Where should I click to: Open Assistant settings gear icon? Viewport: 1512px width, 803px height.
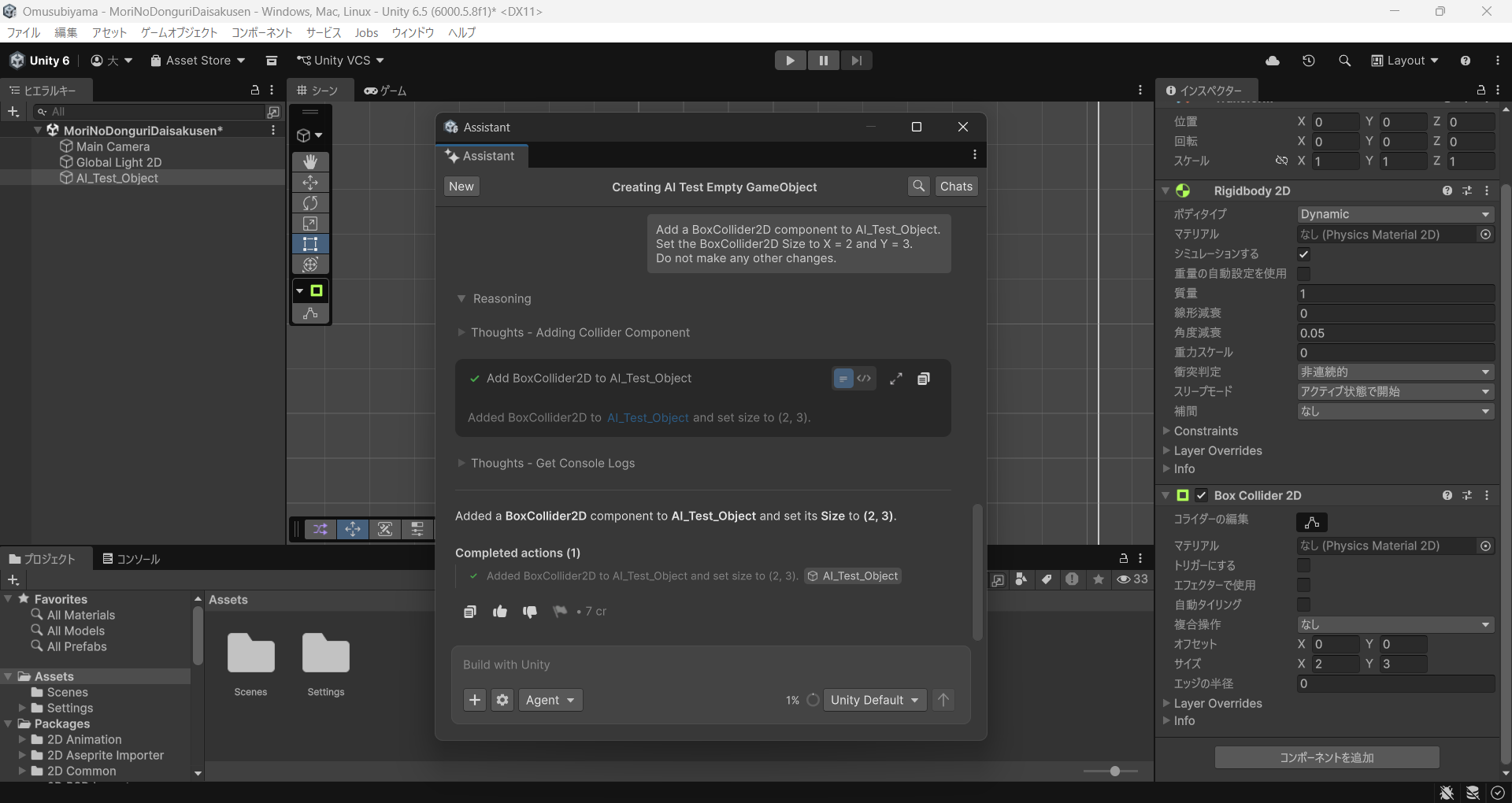coord(502,700)
